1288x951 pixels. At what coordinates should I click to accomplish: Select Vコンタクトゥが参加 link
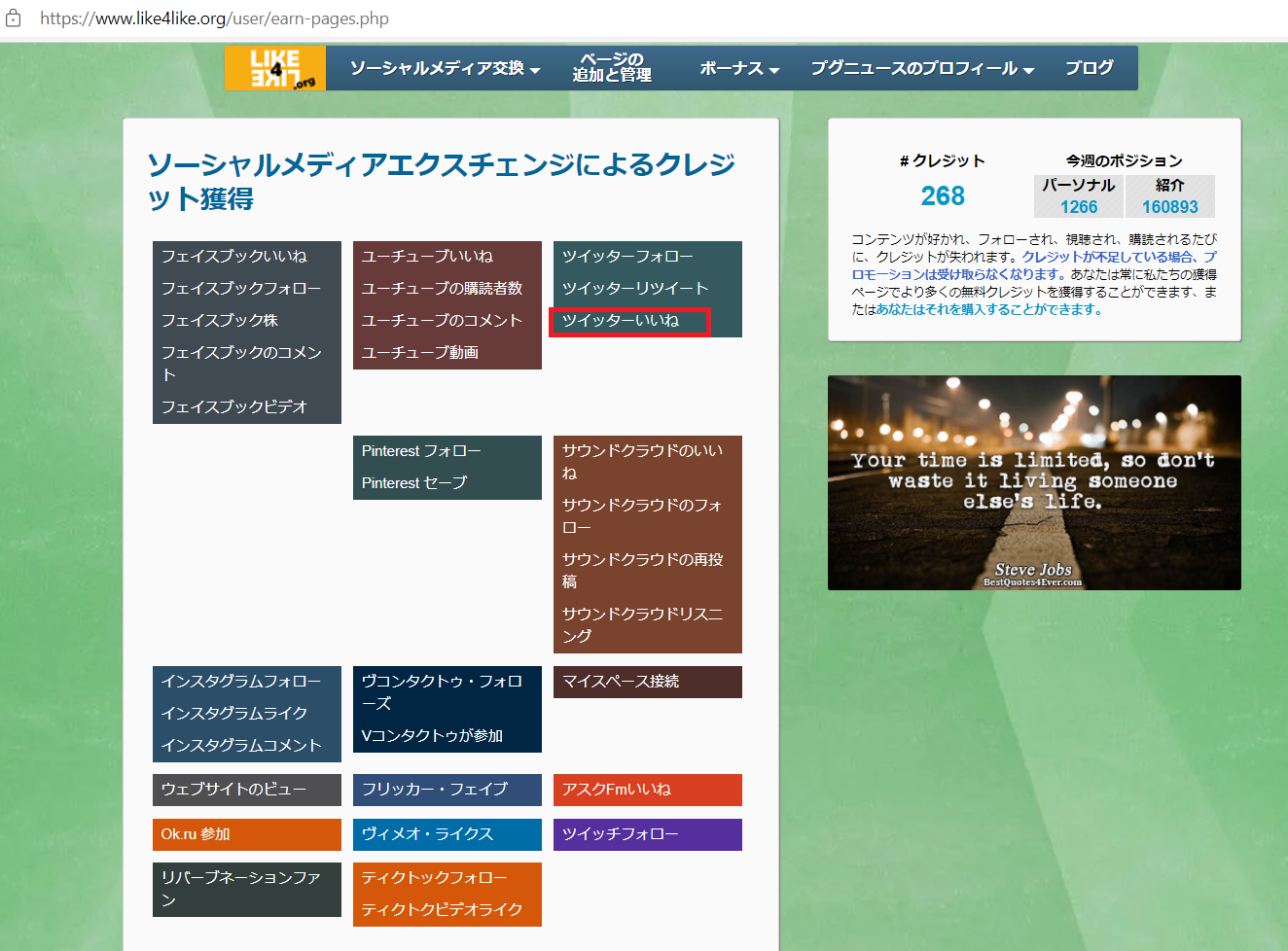coord(432,735)
